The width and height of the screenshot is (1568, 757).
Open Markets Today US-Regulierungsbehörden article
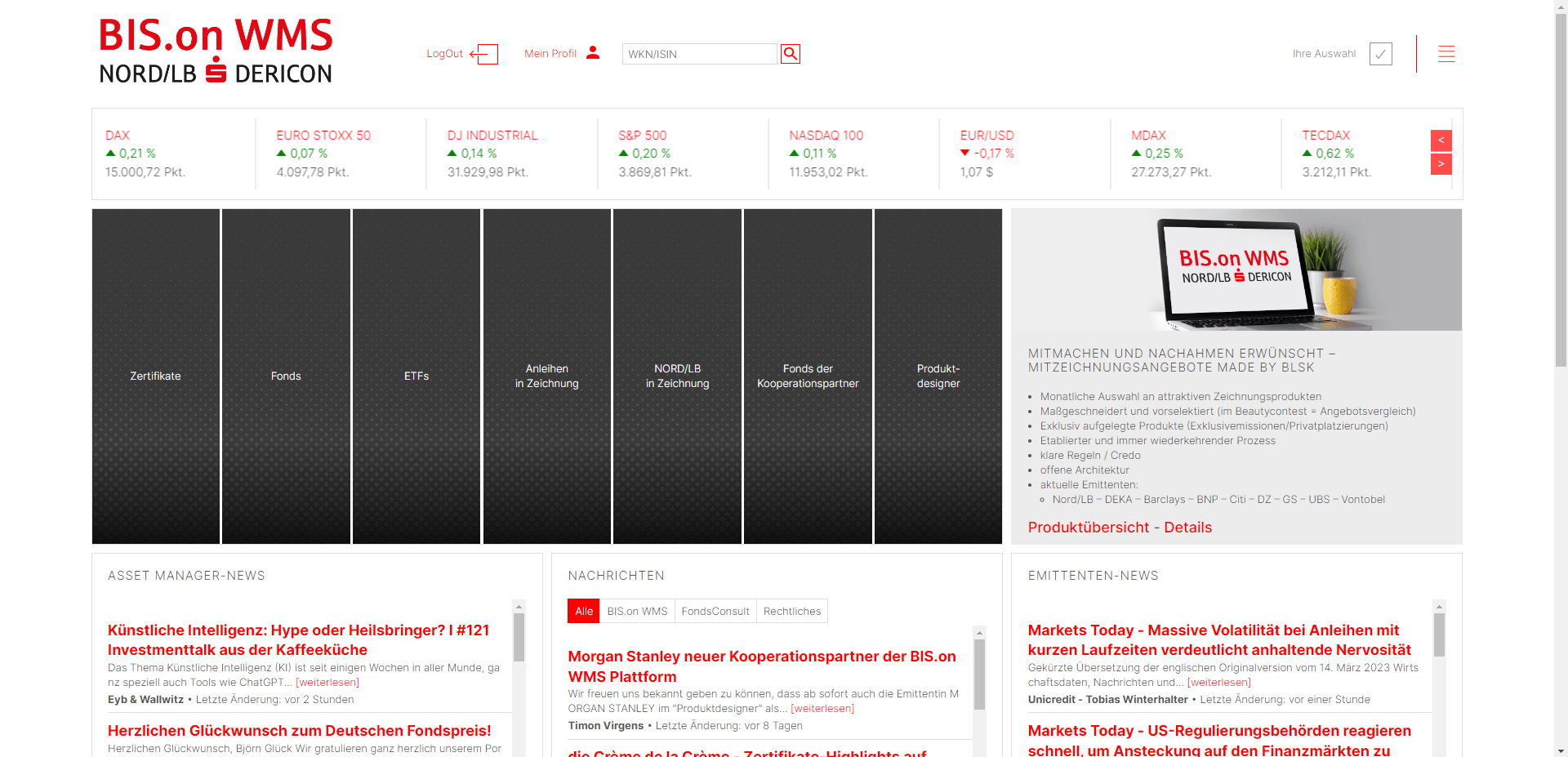coord(1219,740)
